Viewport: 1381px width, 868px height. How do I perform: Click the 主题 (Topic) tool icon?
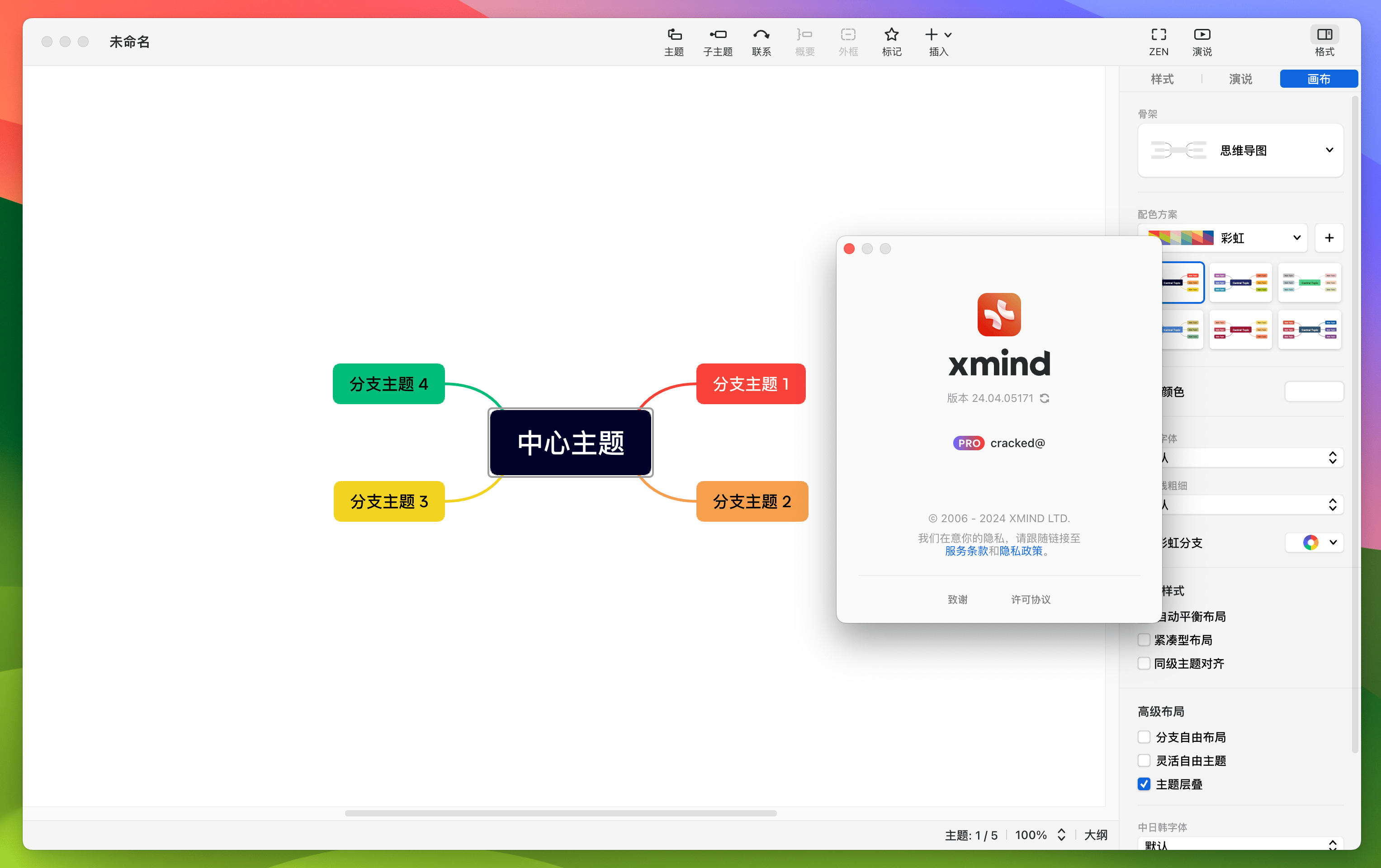(x=674, y=40)
